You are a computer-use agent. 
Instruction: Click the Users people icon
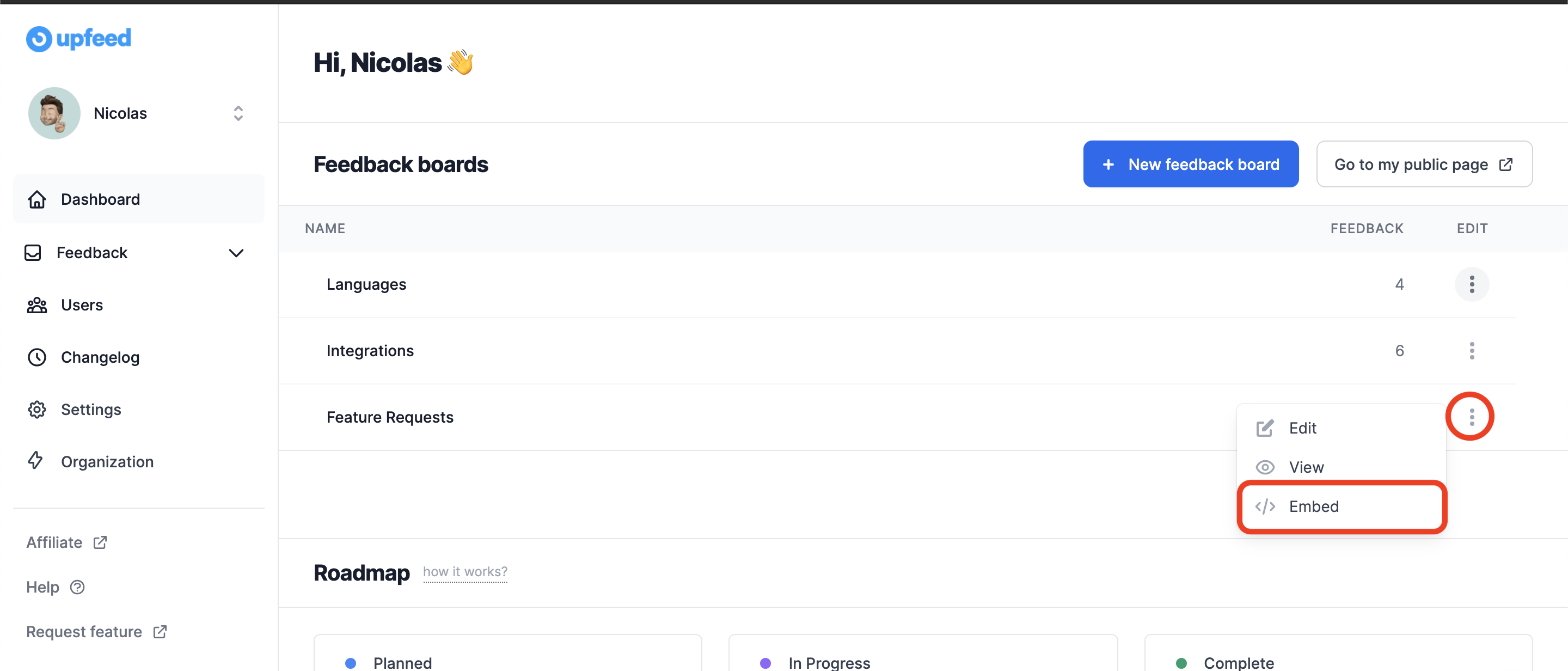(37, 305)
